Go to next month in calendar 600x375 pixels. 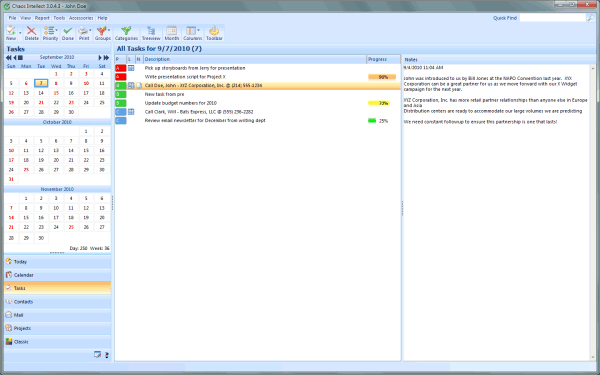[x=100, y=57]
